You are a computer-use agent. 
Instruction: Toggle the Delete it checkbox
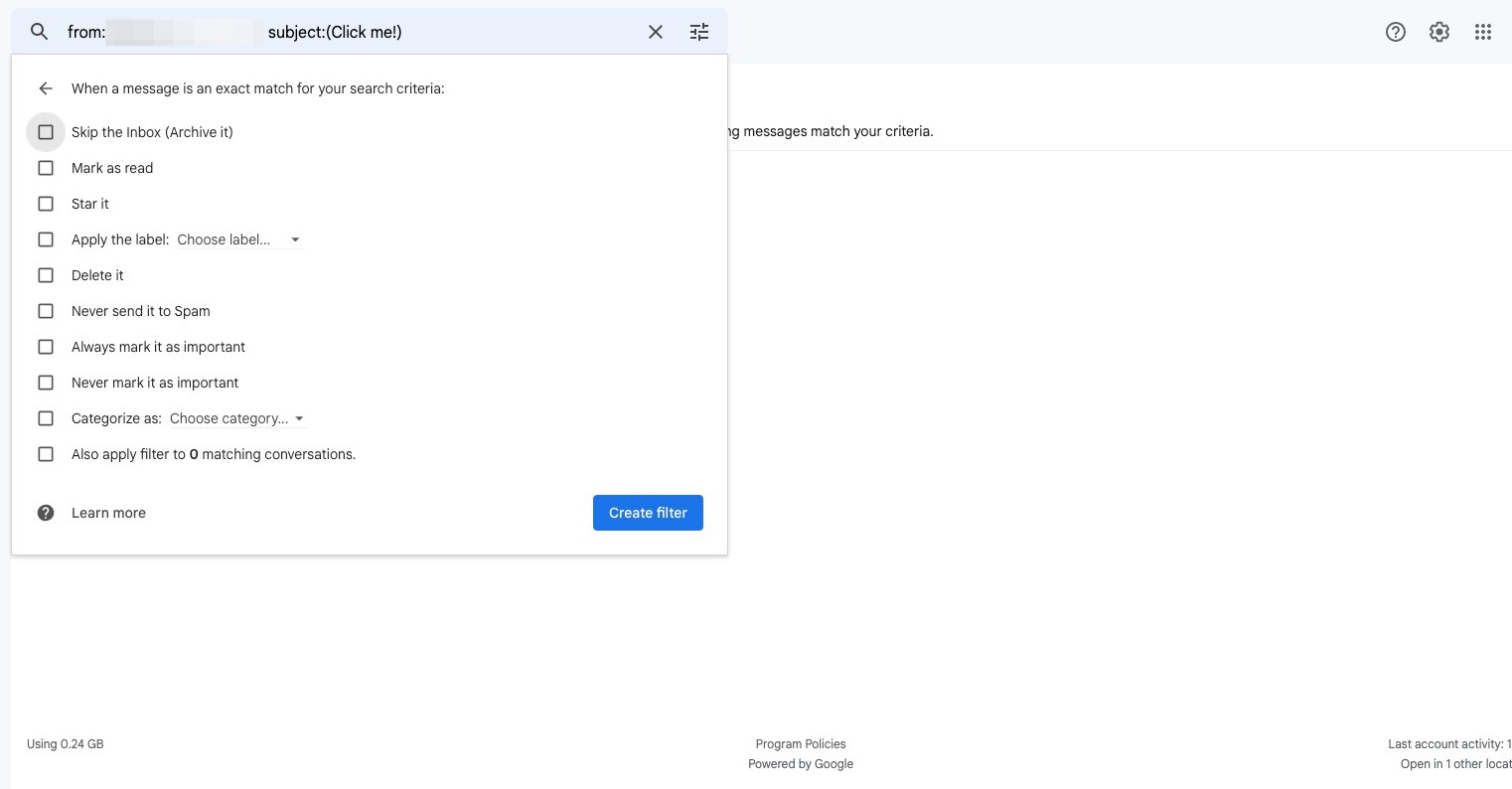coord(46,275)
